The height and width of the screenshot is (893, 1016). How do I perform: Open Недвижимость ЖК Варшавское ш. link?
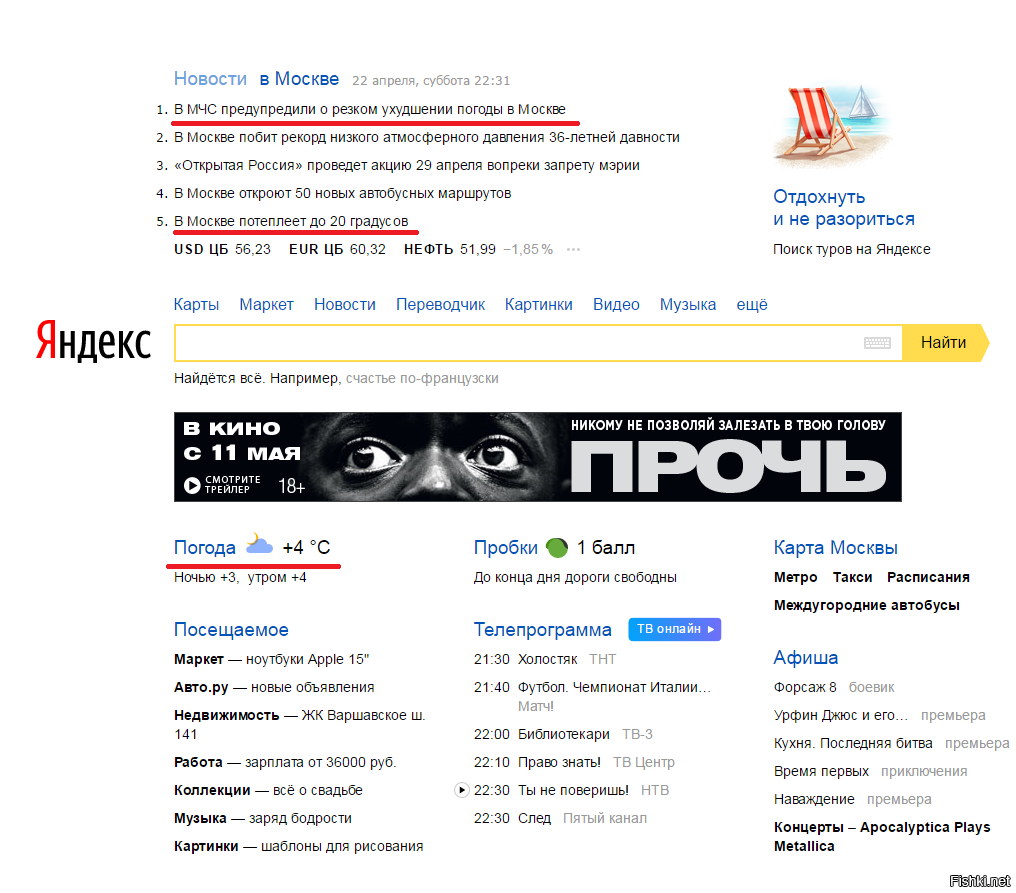click(x=299, y=725)
